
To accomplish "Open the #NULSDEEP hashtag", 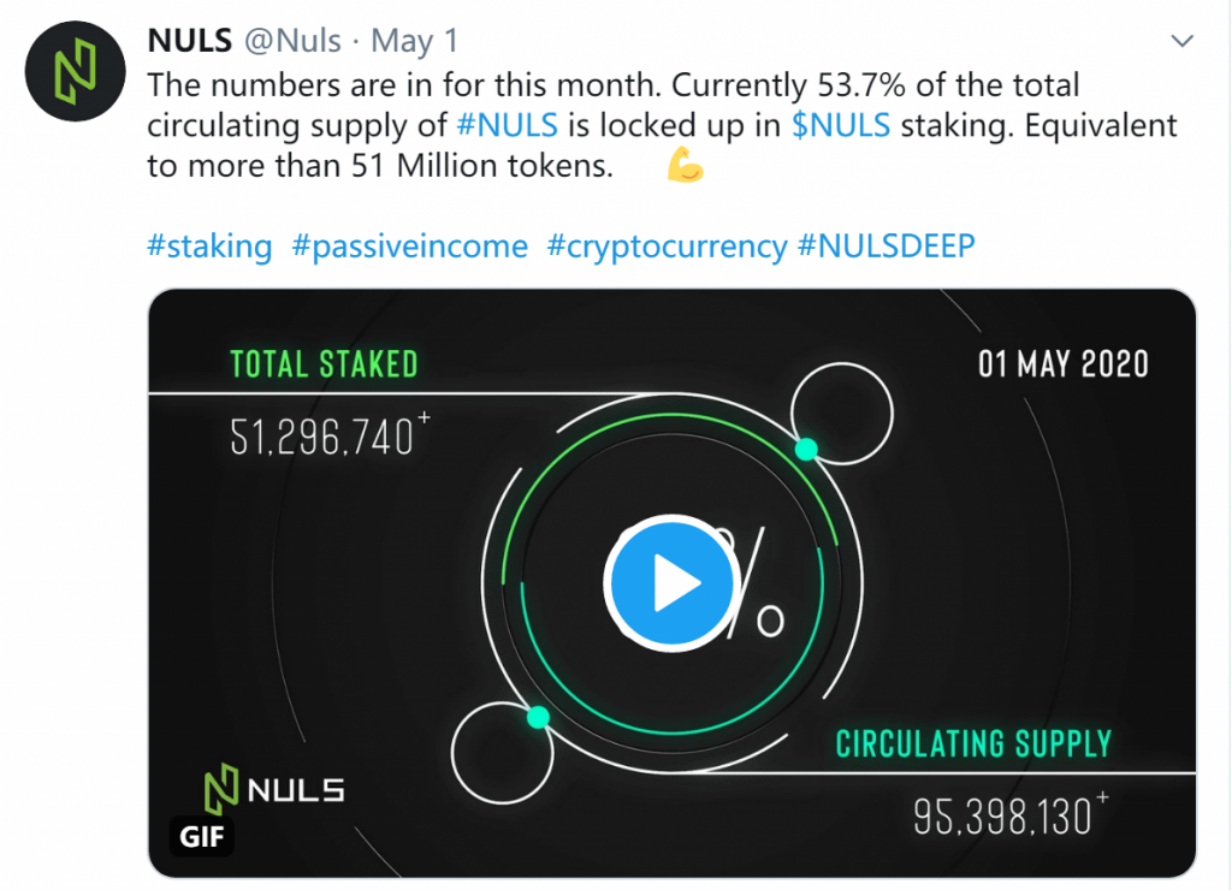I will coord(885,246).
